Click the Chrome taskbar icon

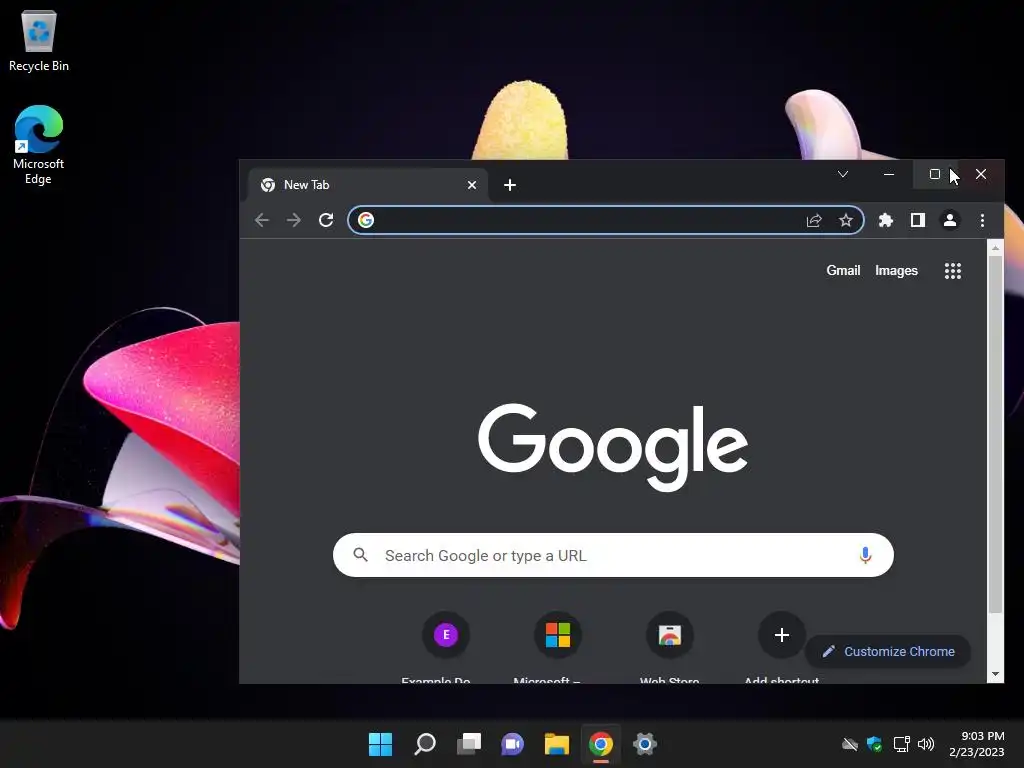(x=601, y=743)
